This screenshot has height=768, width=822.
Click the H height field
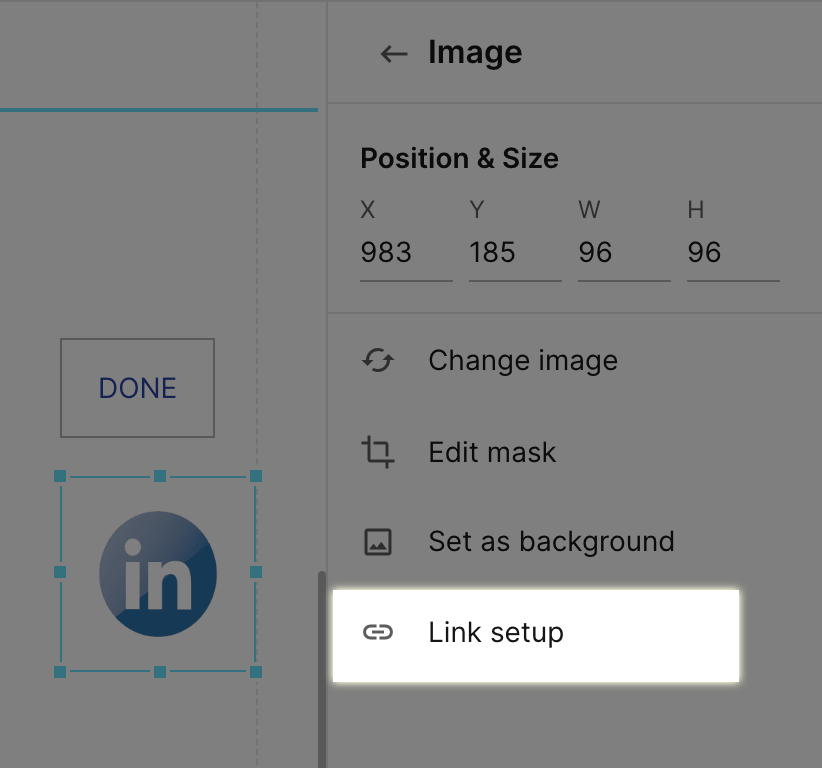click(x=733, y=253)
